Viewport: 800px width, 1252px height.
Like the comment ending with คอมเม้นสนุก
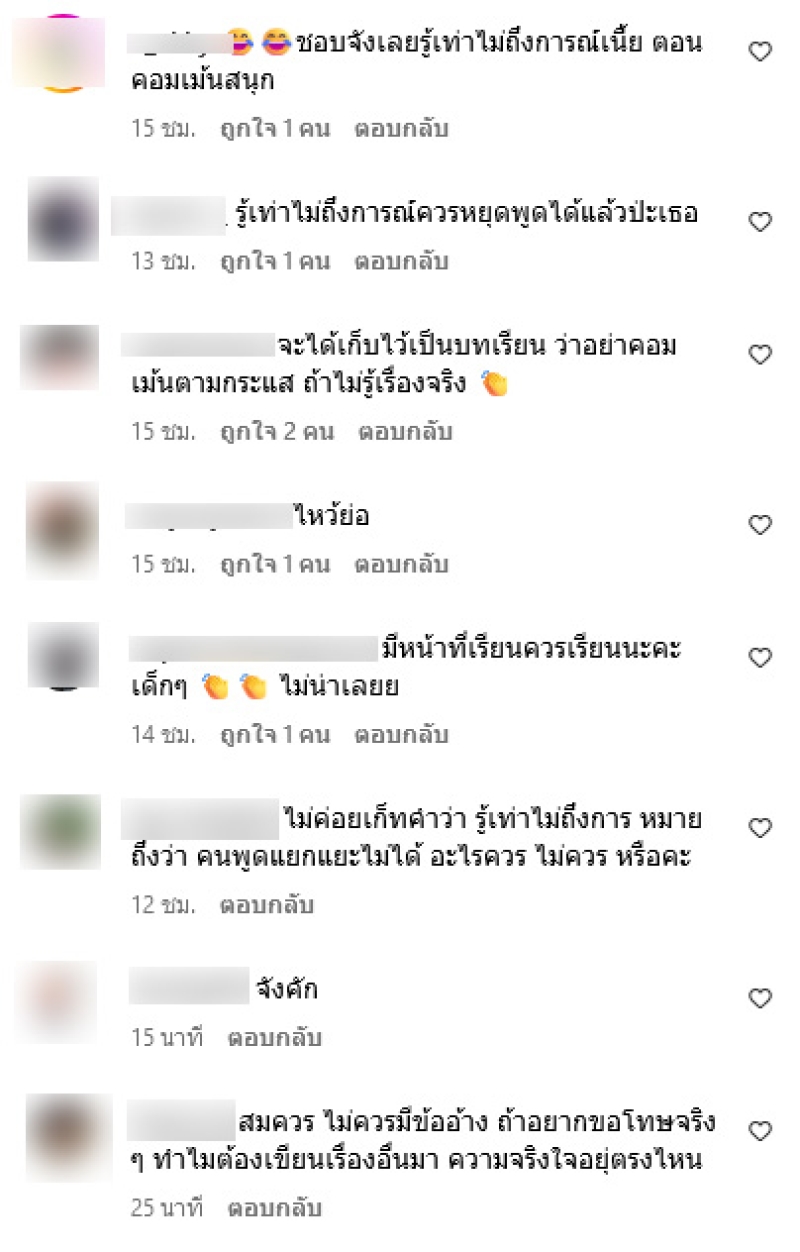[761, 52]
